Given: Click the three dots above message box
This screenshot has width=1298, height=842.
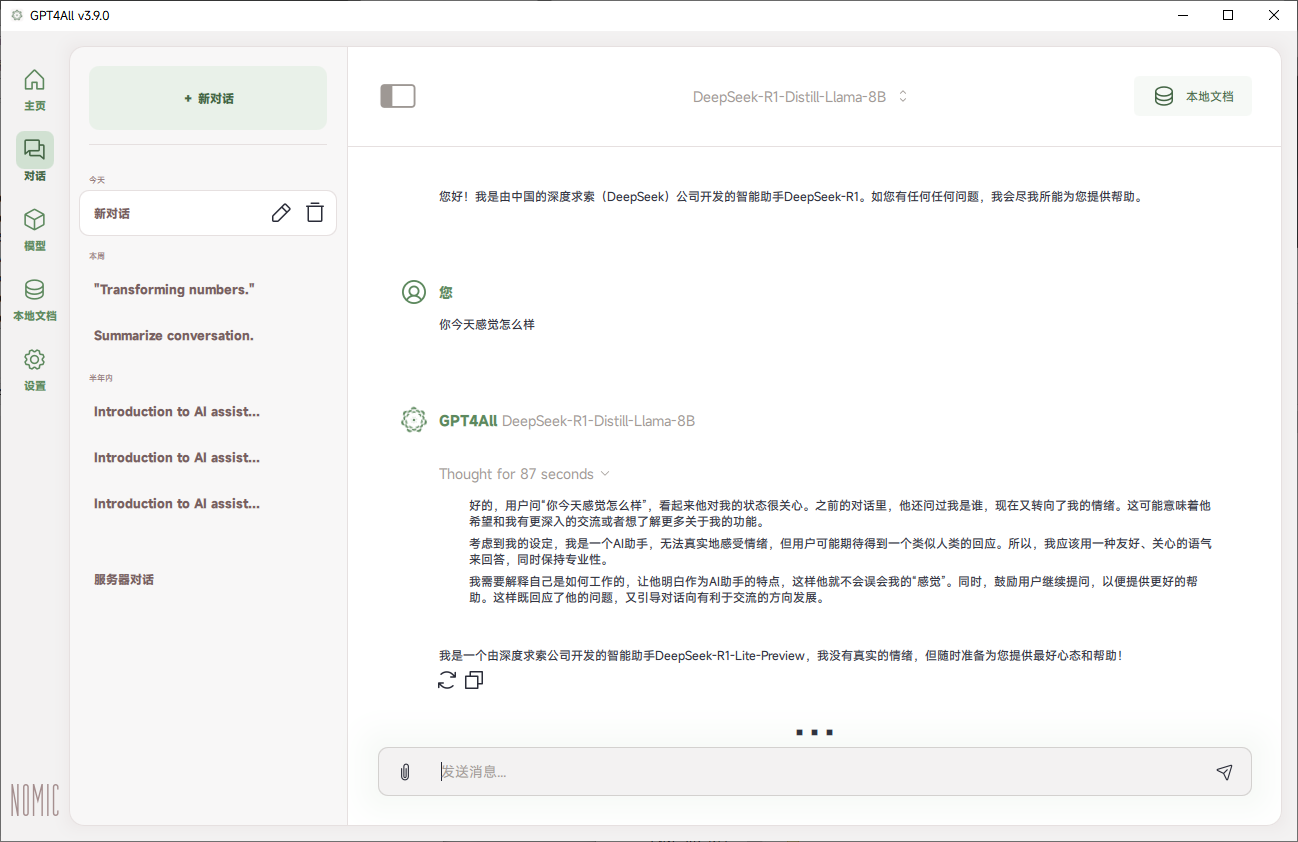Looking at the screenshot, I should [815, 733].
